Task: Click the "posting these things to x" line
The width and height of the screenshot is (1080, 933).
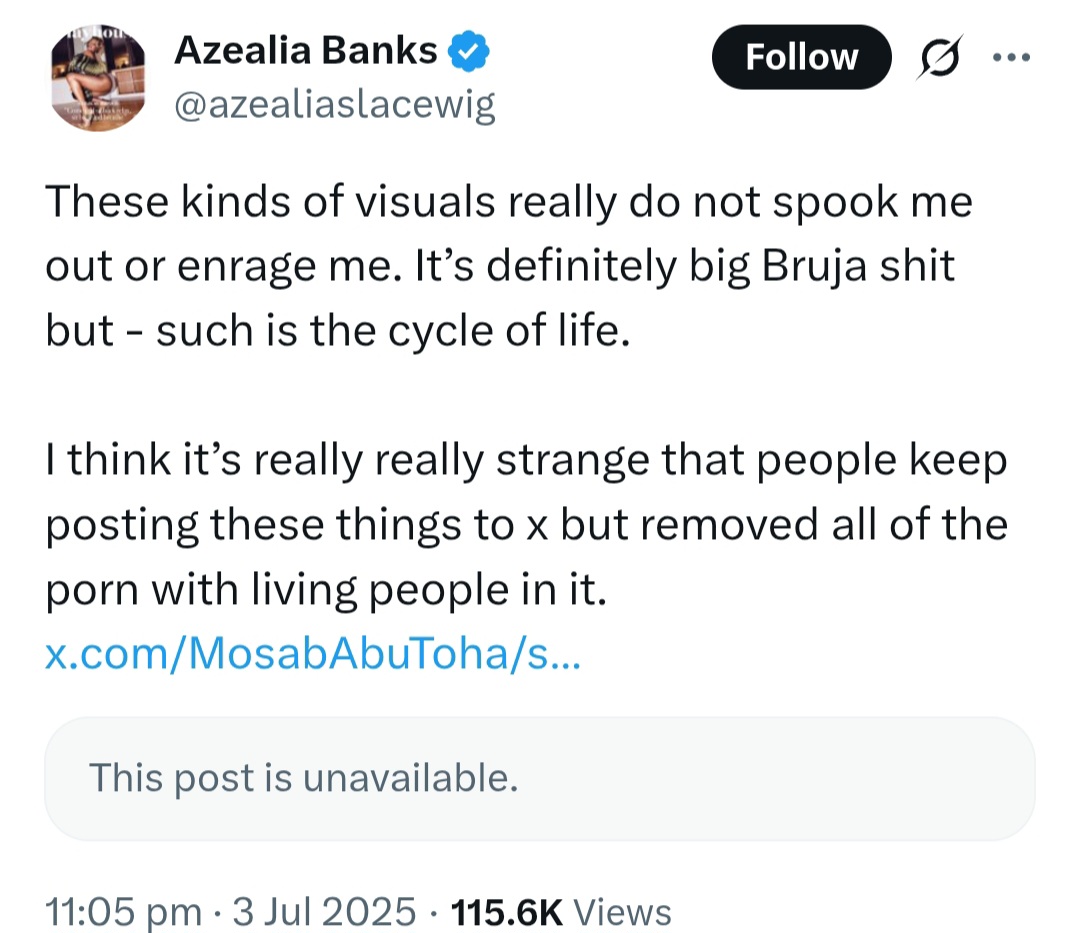Action: [526, 526]
